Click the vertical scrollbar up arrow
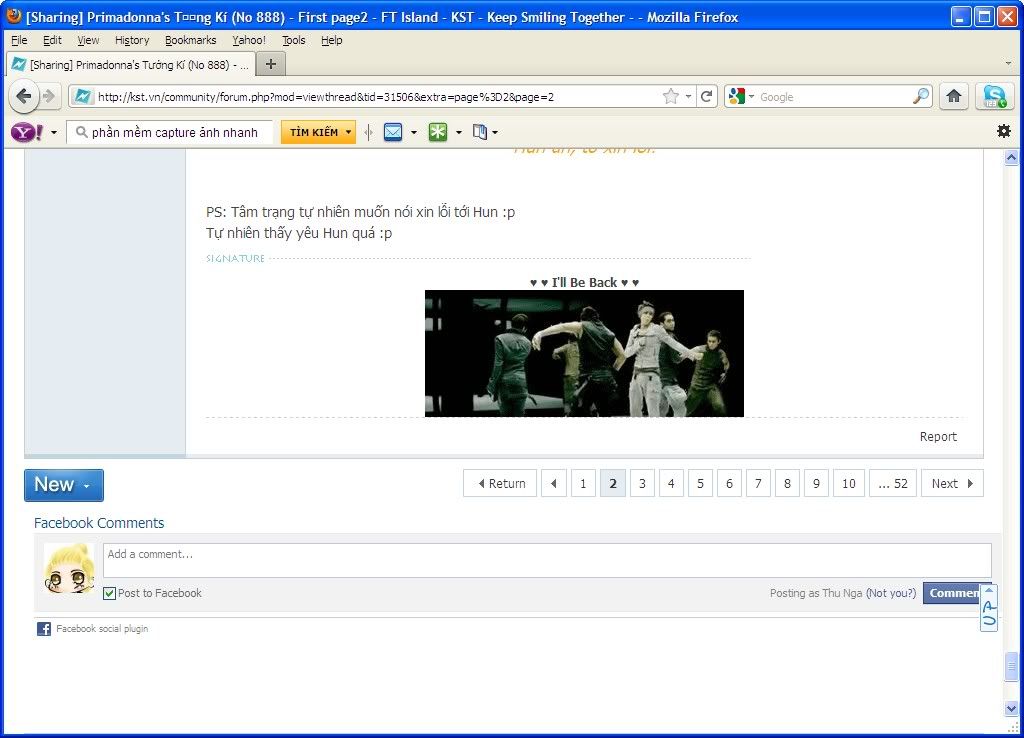Viewport: 1024px width, 738px height. pos(1011,157)
